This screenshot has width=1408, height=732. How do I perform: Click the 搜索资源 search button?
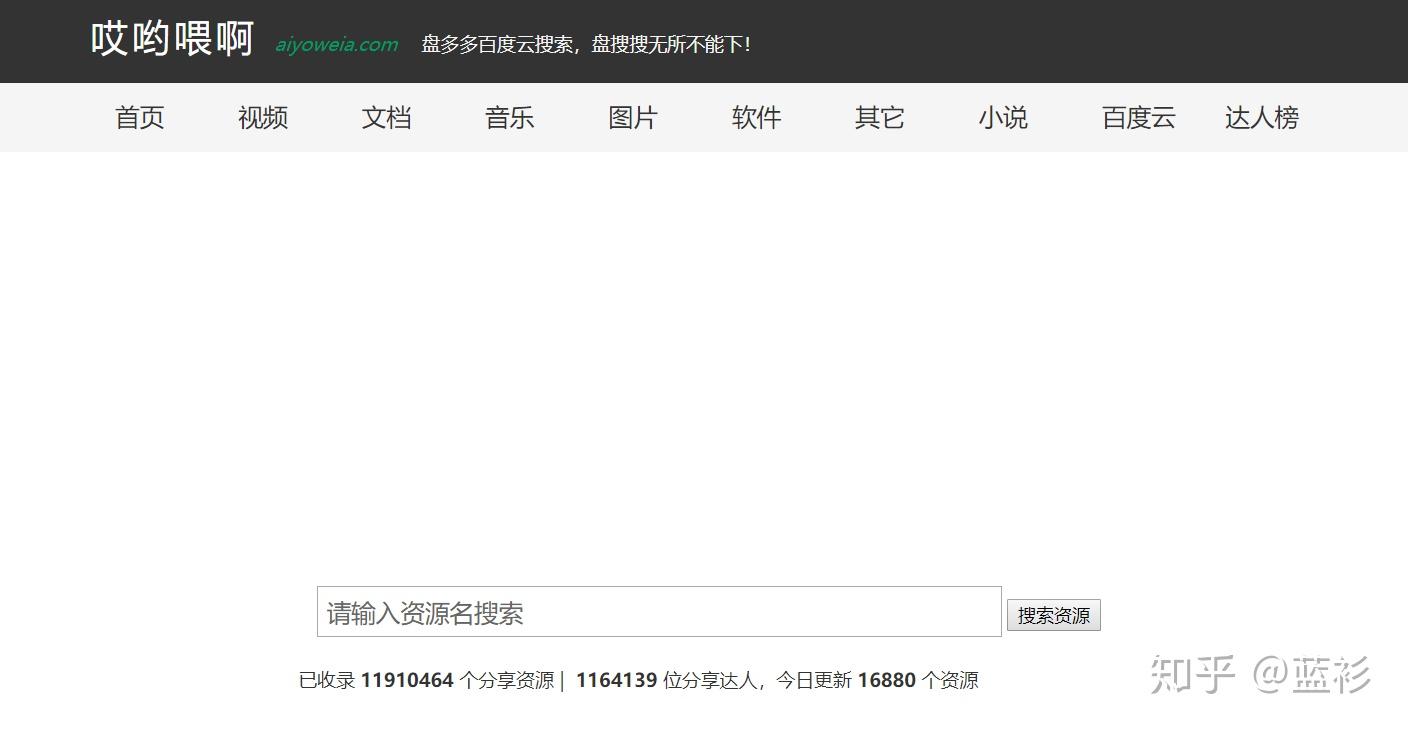click(x=1054, y=616)
